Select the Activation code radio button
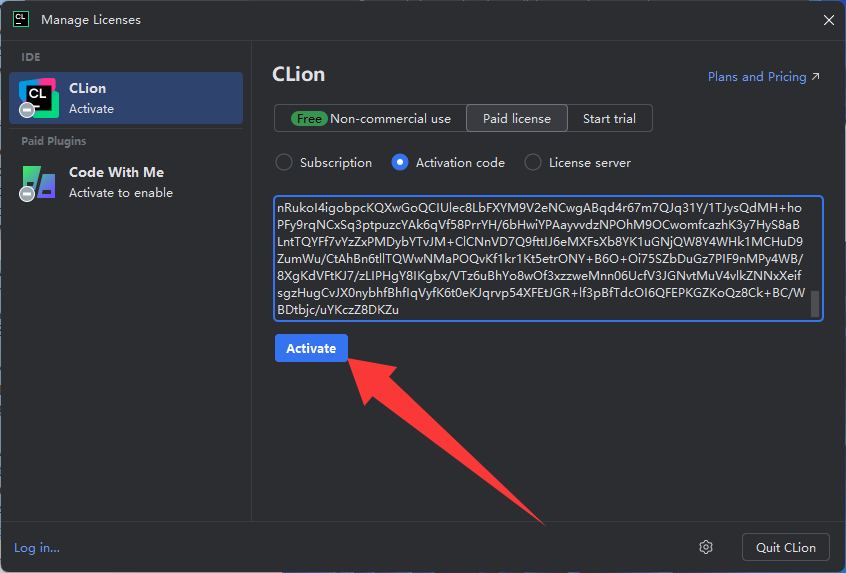The height and width of the screenshot is (573, 846). (x=400, y=162)
